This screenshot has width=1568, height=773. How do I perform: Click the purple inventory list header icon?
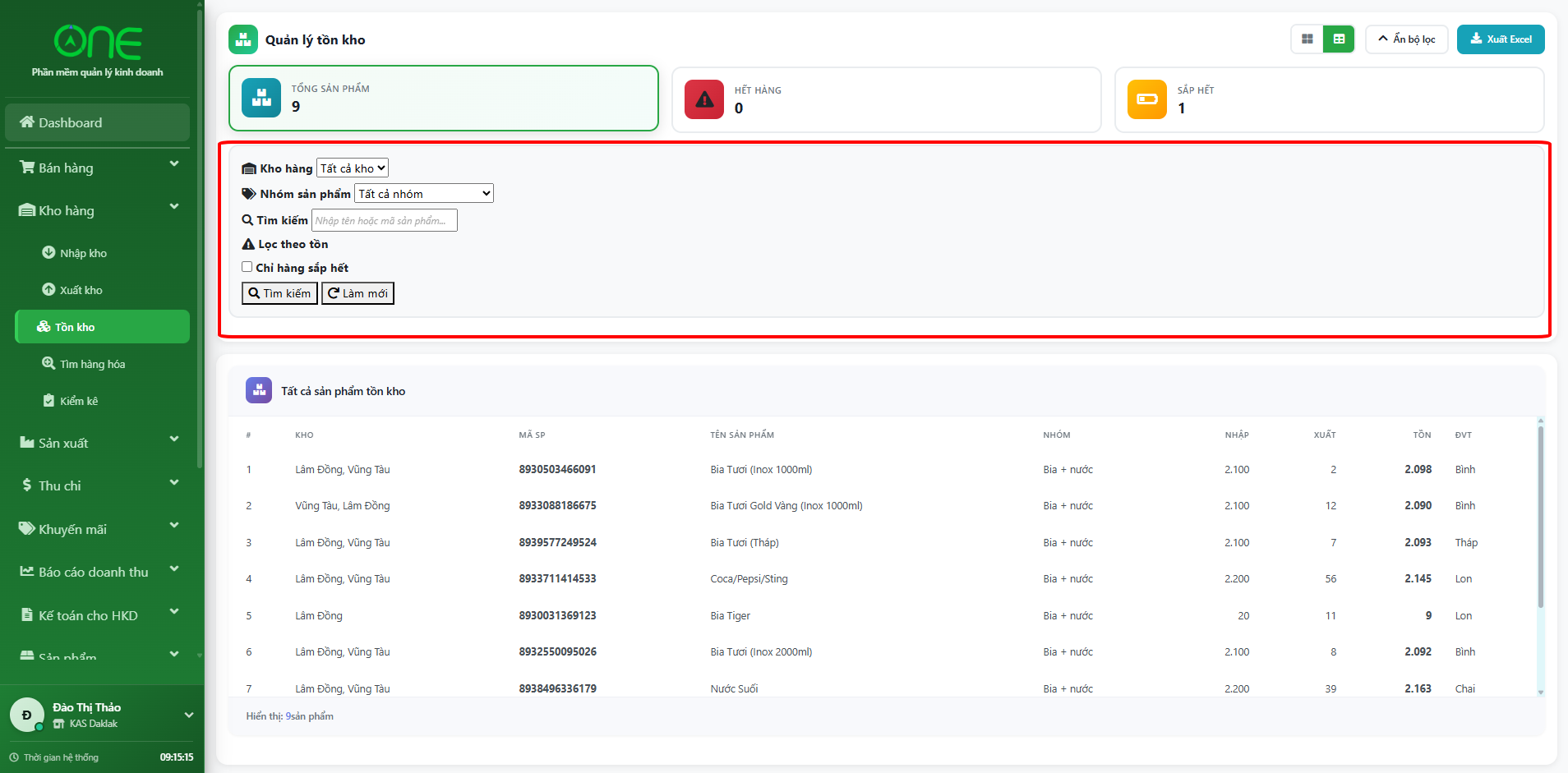point(259,390)
